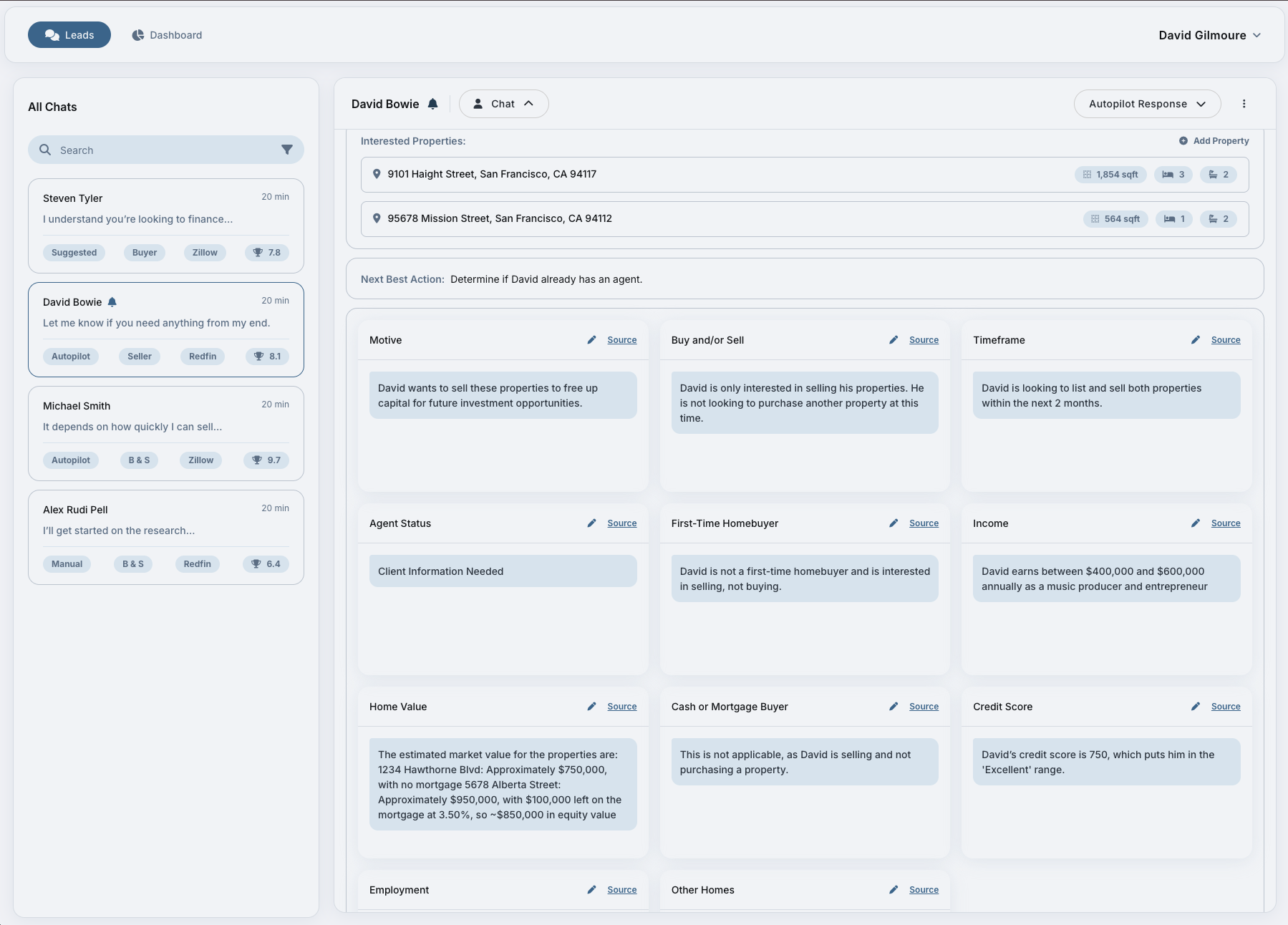Select the Leads tab
The width and height of the screenshot is (1288, 925).
pos(69,35)
